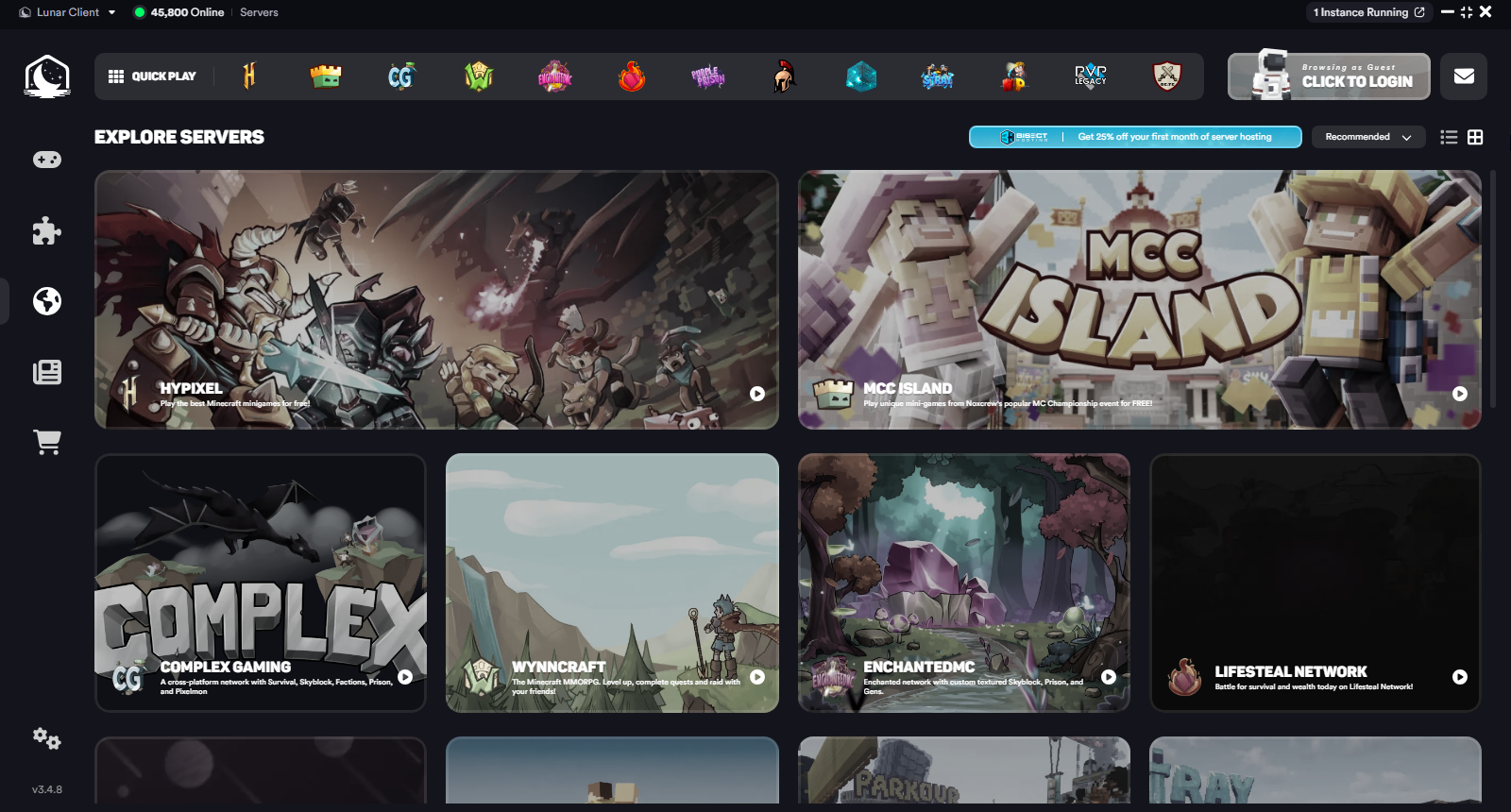Play Wynncraft using its card play button
This screenshot has width=1511, height=812.
coord(757,677)
